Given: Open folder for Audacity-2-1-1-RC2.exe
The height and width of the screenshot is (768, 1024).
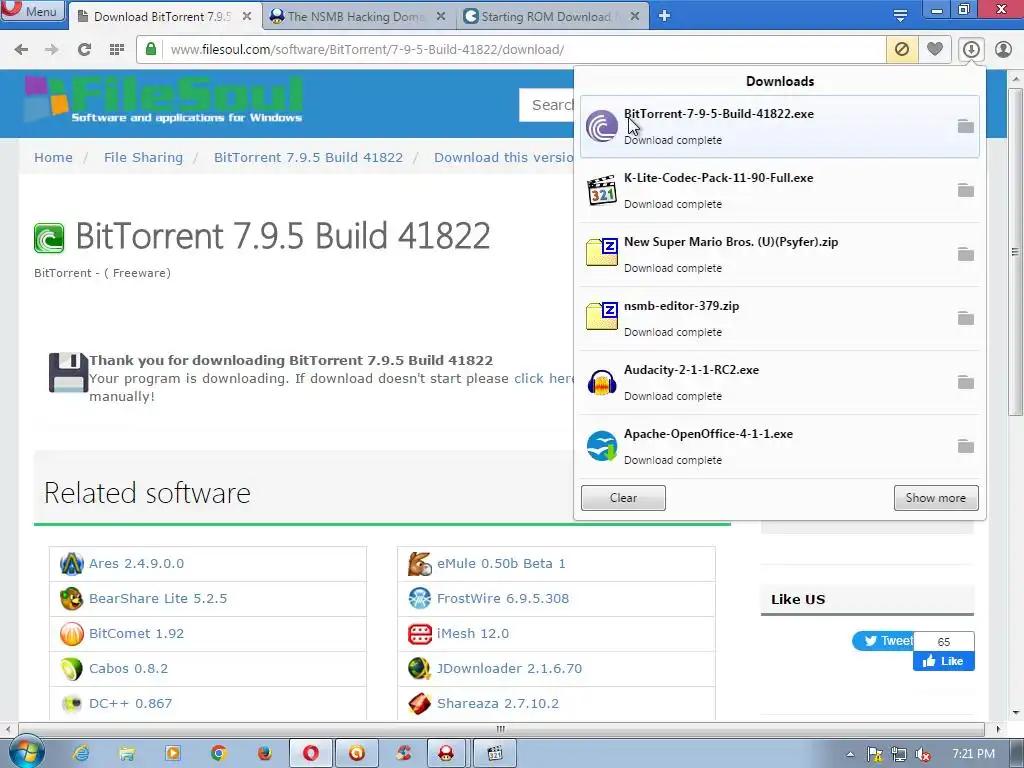Looking at the screenshot, I should [966, 382].
